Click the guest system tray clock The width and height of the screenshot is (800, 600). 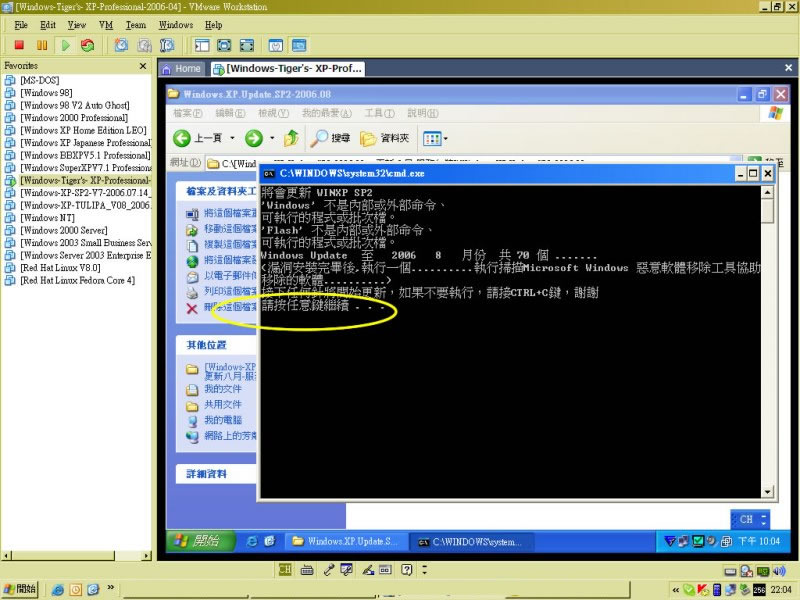759,541
